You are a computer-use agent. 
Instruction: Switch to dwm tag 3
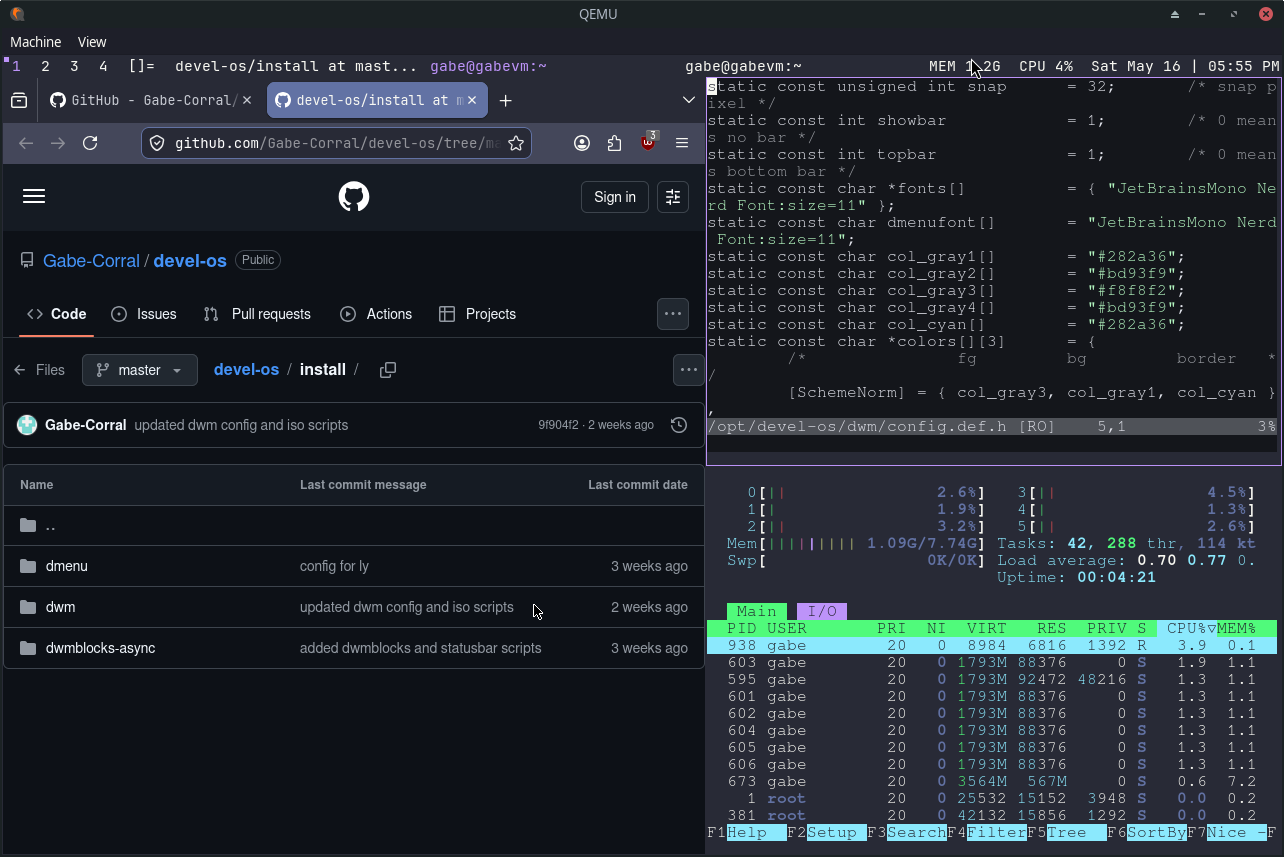coord(74,66)
